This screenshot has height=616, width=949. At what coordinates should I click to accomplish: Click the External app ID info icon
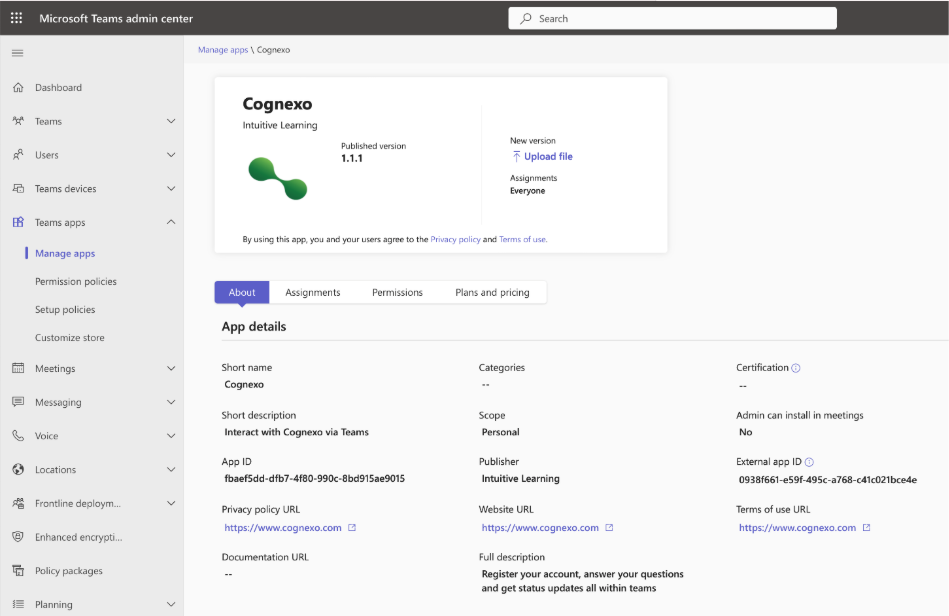[x=809, y=462]
